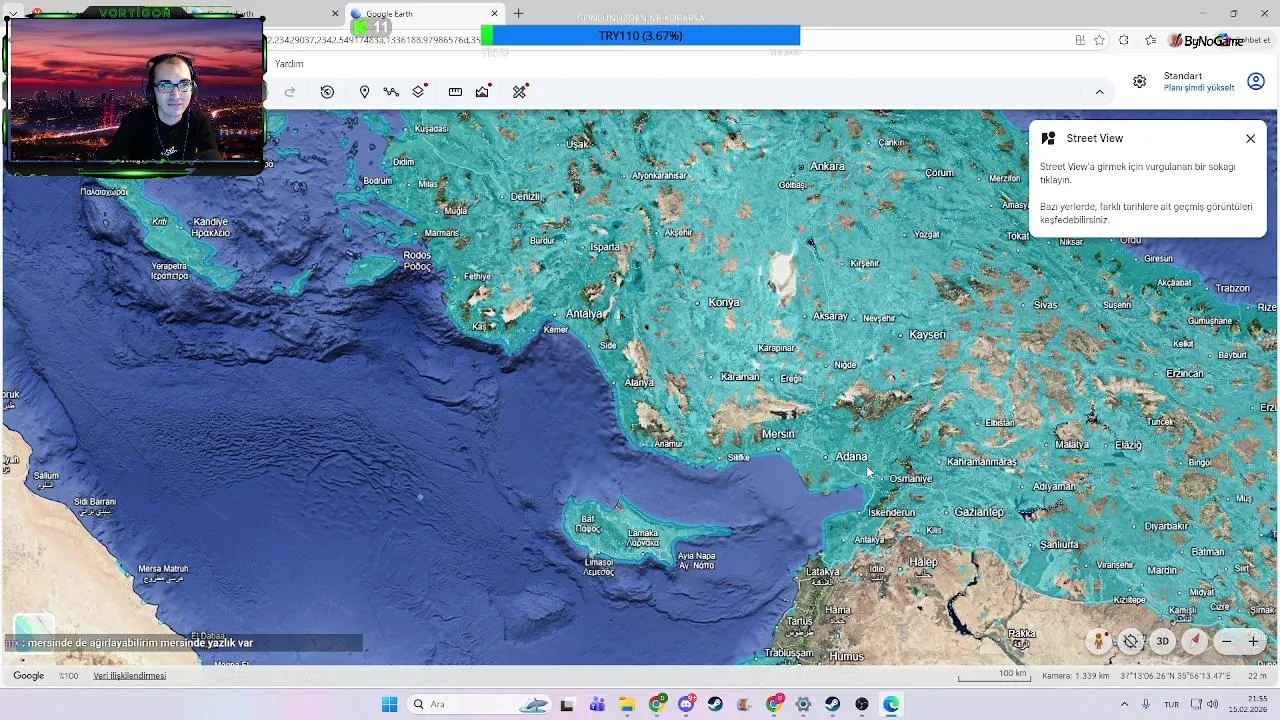The height and width of the screenshot is (720, 1280).
Task: Click the taskbar microphone icon
Action: pyautogui.click(x=1146, y=705)
